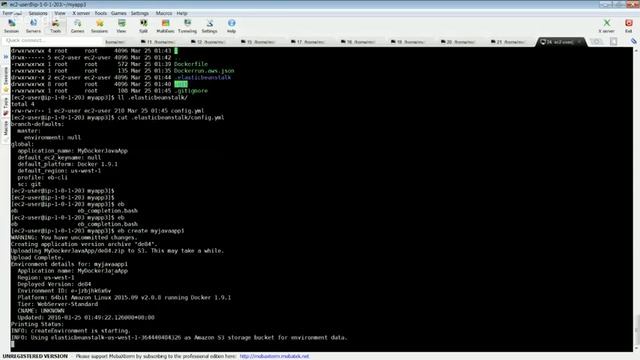Open the Macros sidebar tab
Viewport: 640px width, 360px height.
click(x=6, y=131)
